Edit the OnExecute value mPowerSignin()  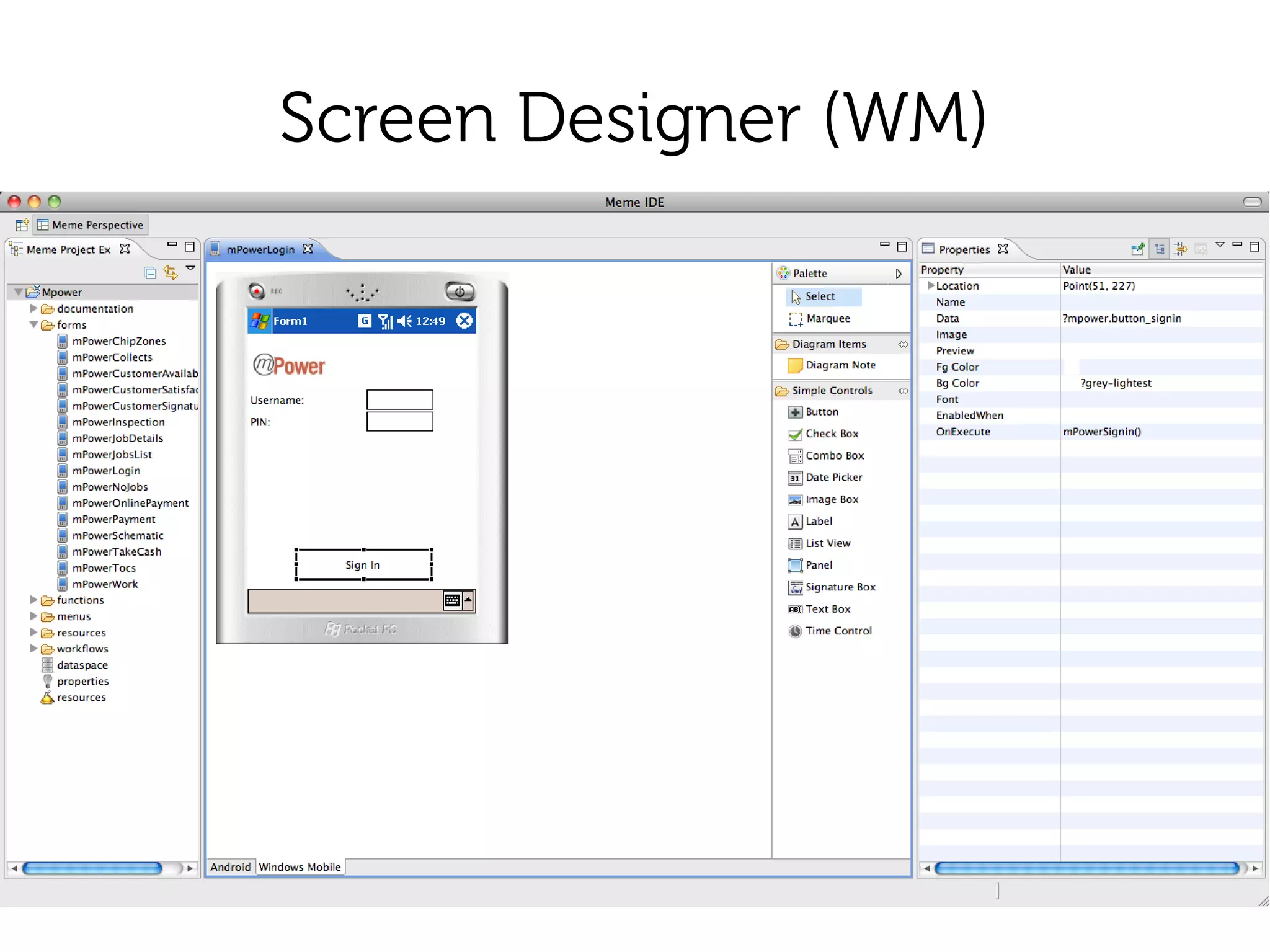(1102, 432)
